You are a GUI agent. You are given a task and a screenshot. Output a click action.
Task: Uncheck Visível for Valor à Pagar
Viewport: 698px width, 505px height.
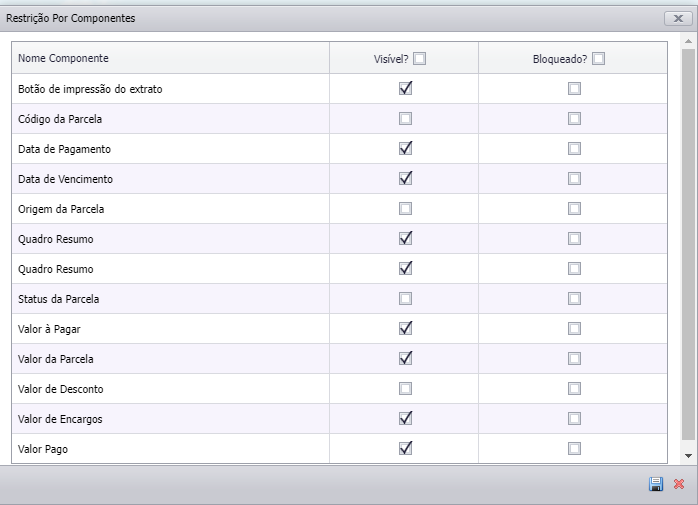tap(406, 329)
